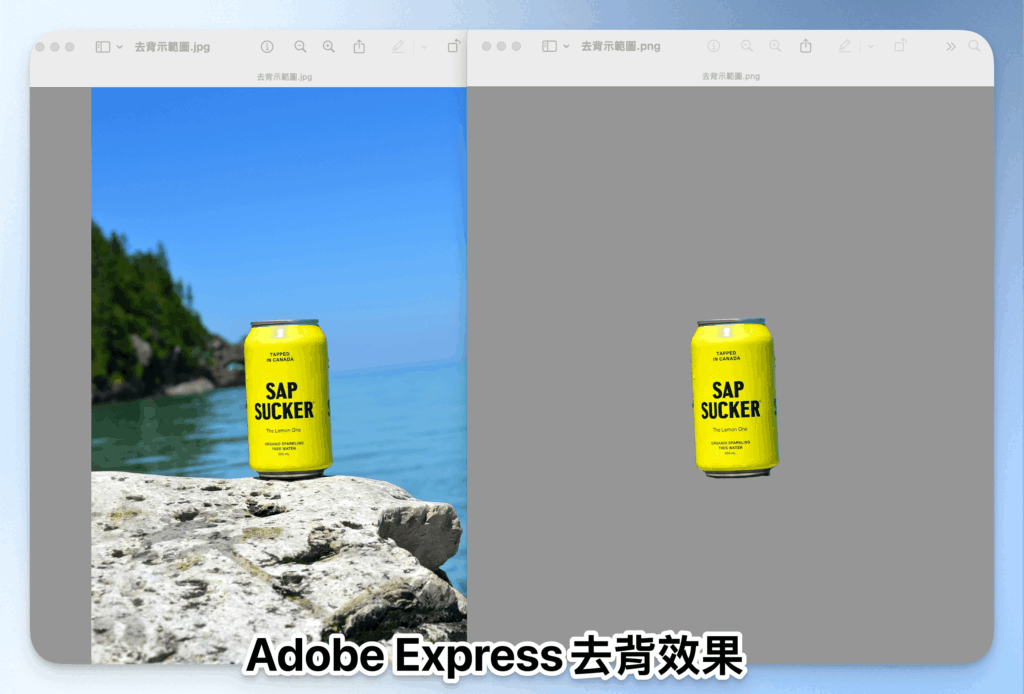Share 去背示範圖.png via the share icon
Screen dimensions: 1024x694
pyautogui.click(x=805, y=46)
